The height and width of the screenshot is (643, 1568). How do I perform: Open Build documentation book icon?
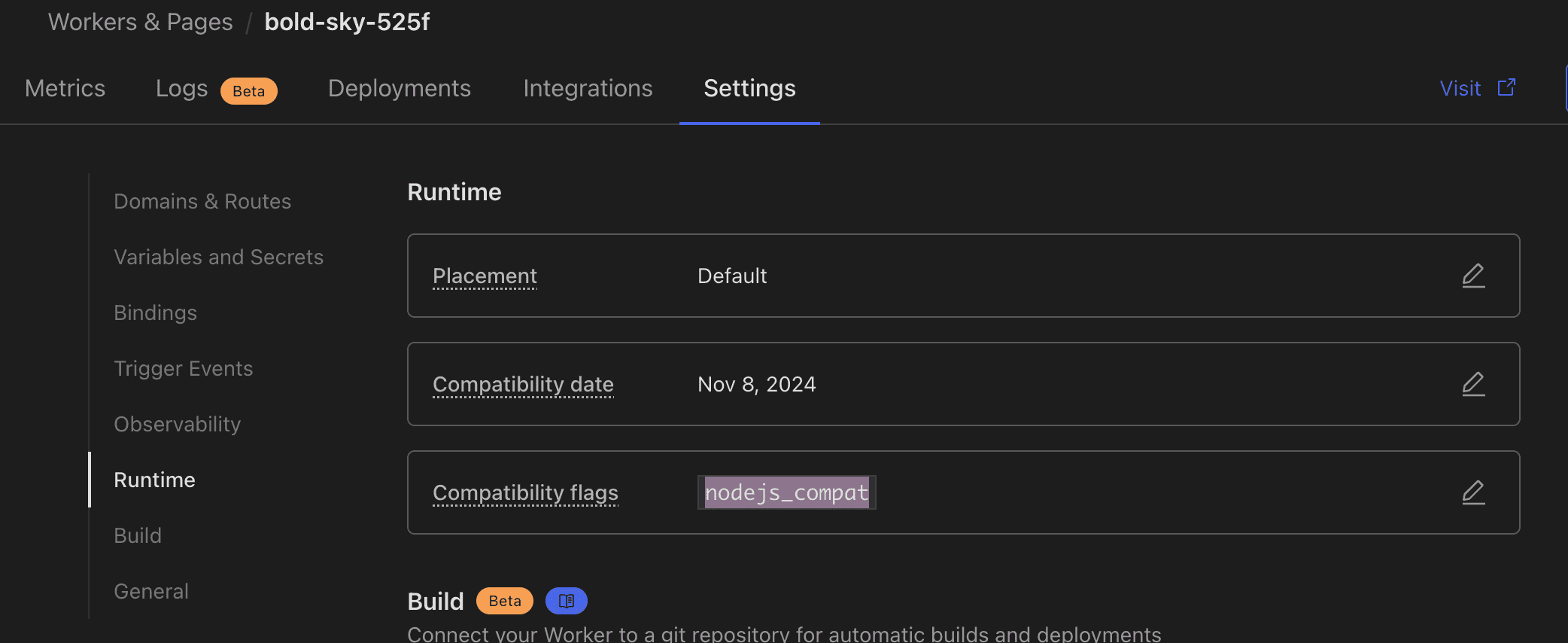(566, 601)
